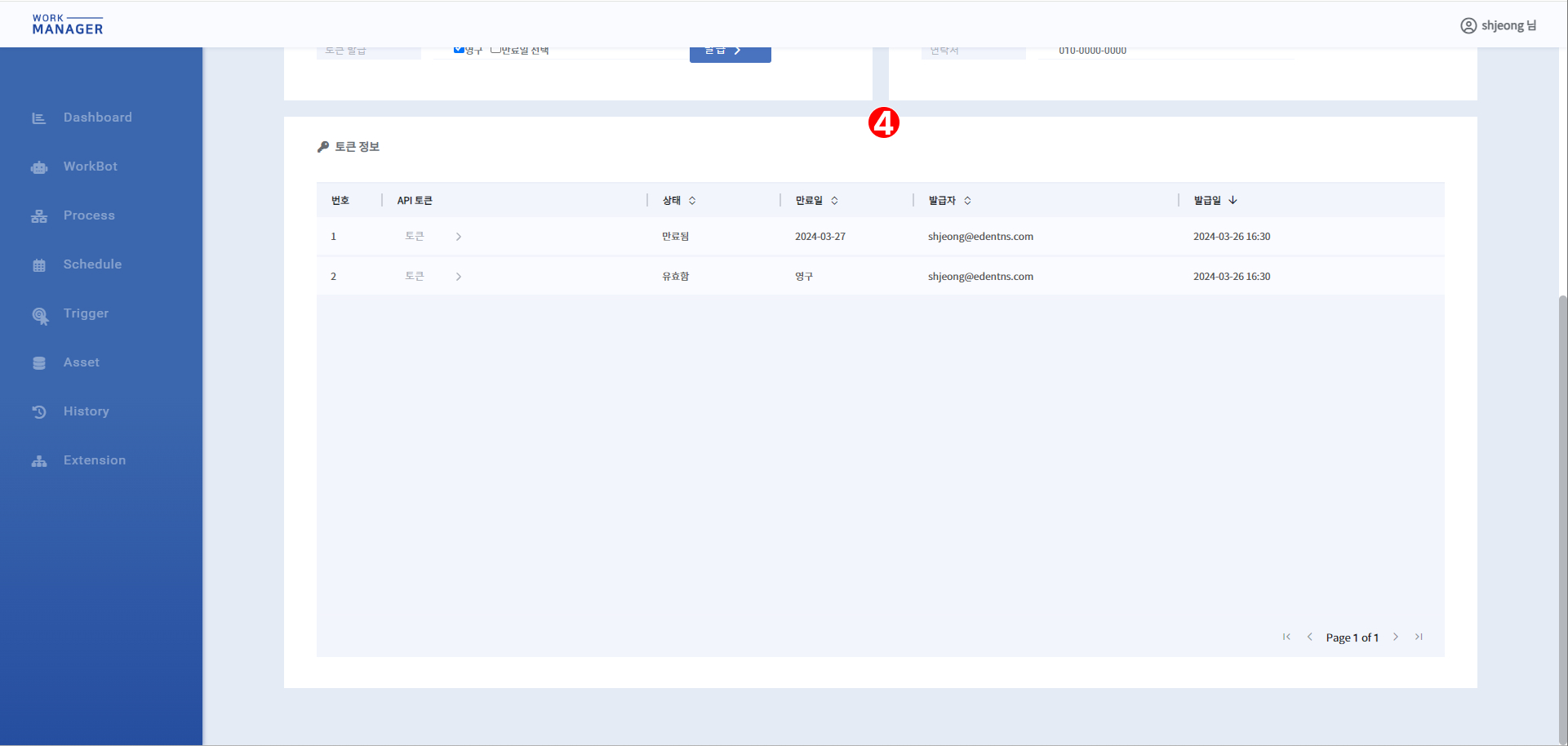Go to the last page of tokens
Screen dimensions: 1568x746
click(1419, 637)
